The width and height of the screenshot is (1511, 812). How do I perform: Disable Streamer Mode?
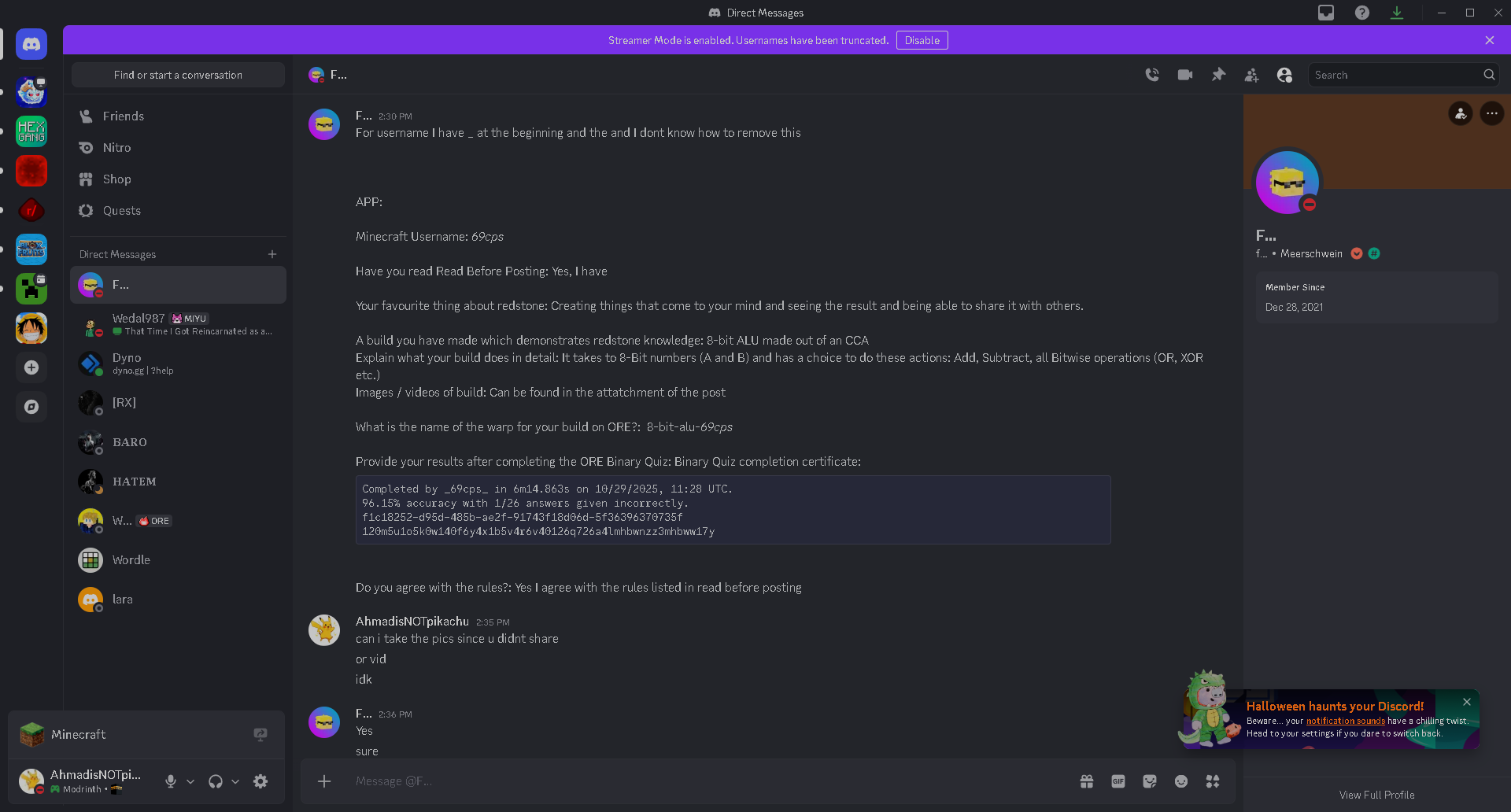click(x=922, y=40)
